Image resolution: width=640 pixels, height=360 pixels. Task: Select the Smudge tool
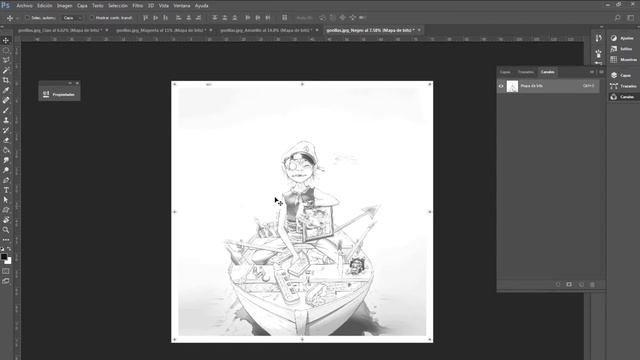point(6,160)
